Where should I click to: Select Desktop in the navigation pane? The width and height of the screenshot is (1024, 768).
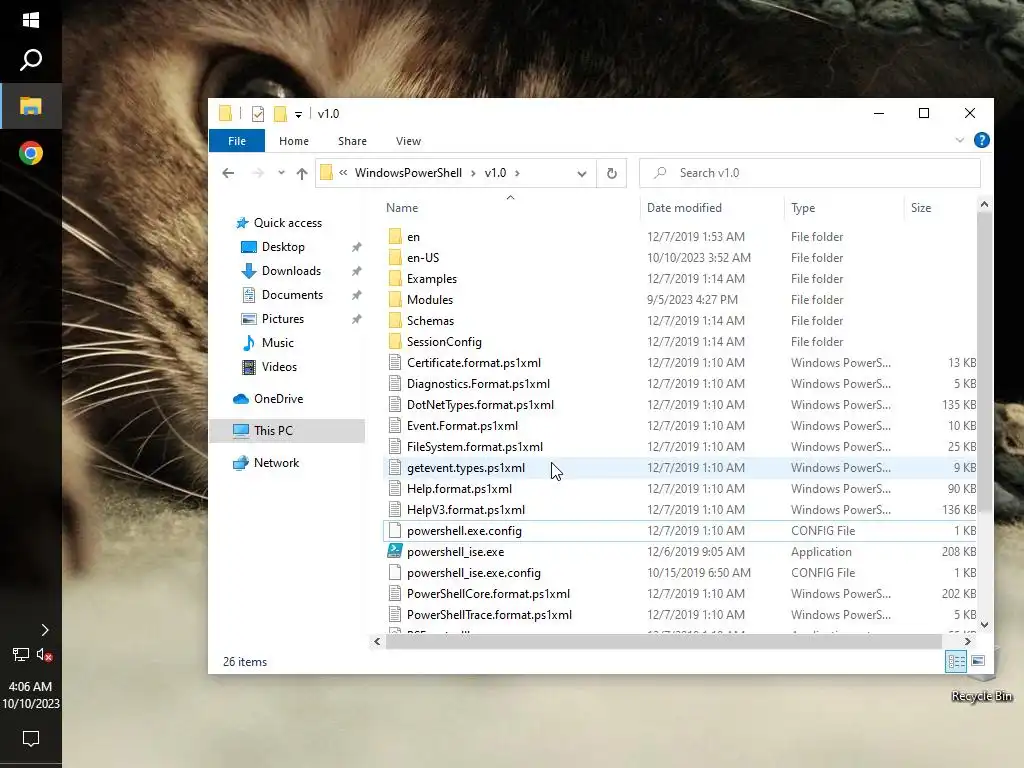pyautogui.click(x=283, y=247)
